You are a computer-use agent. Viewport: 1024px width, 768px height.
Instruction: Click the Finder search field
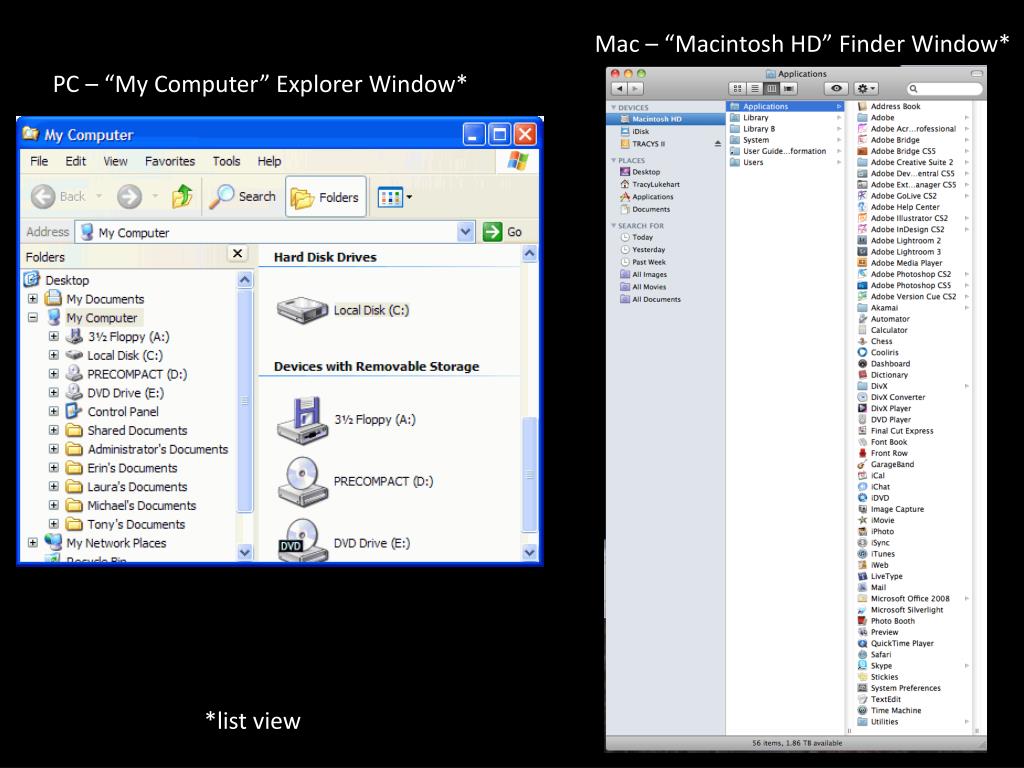[x=944, y=89]
